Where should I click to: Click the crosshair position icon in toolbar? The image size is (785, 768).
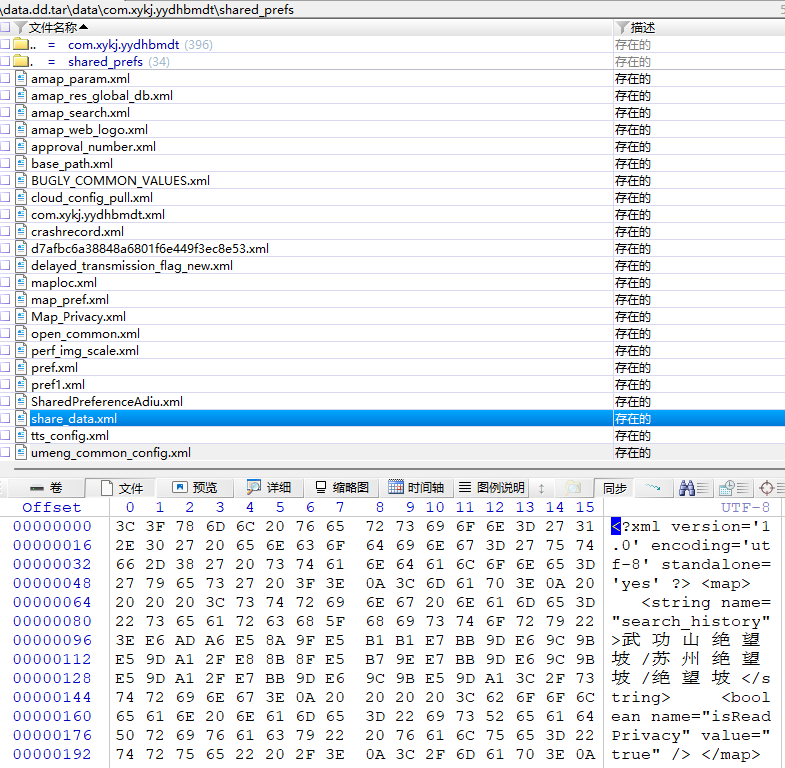[x=768, y=488]
